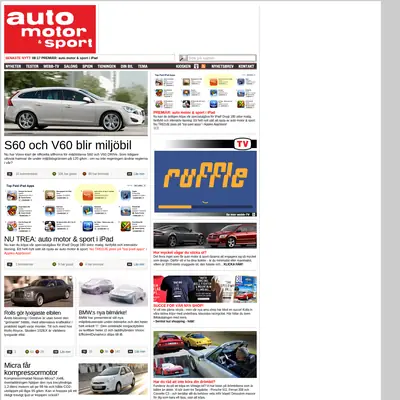Image resolution: width=400 pixels, height=400 pixels.
Task: Click red dislike icon under Rolls article
Action: point(37,352)
